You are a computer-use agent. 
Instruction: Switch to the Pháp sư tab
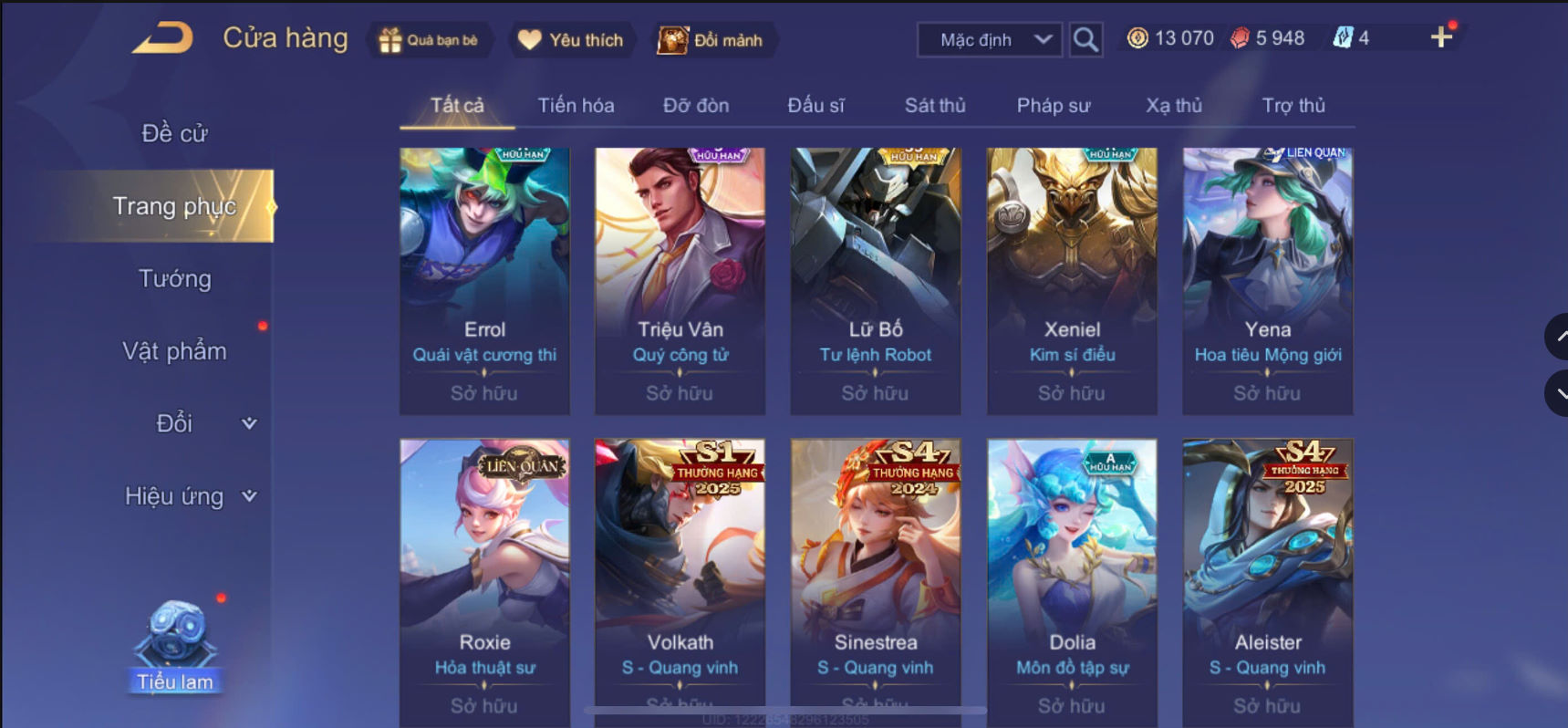(1054, 105)
